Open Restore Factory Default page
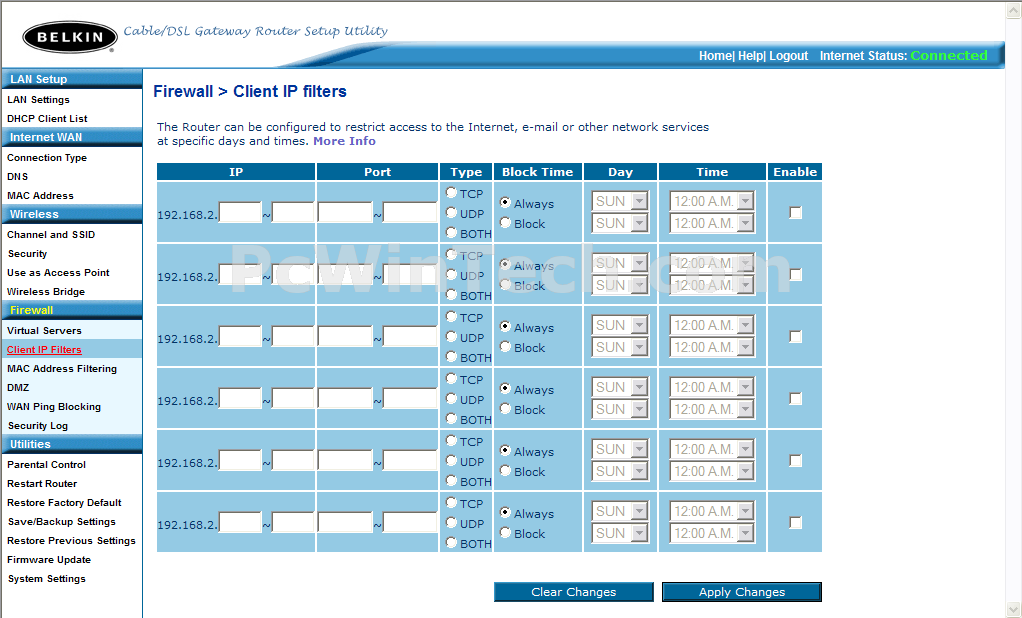 65,503
